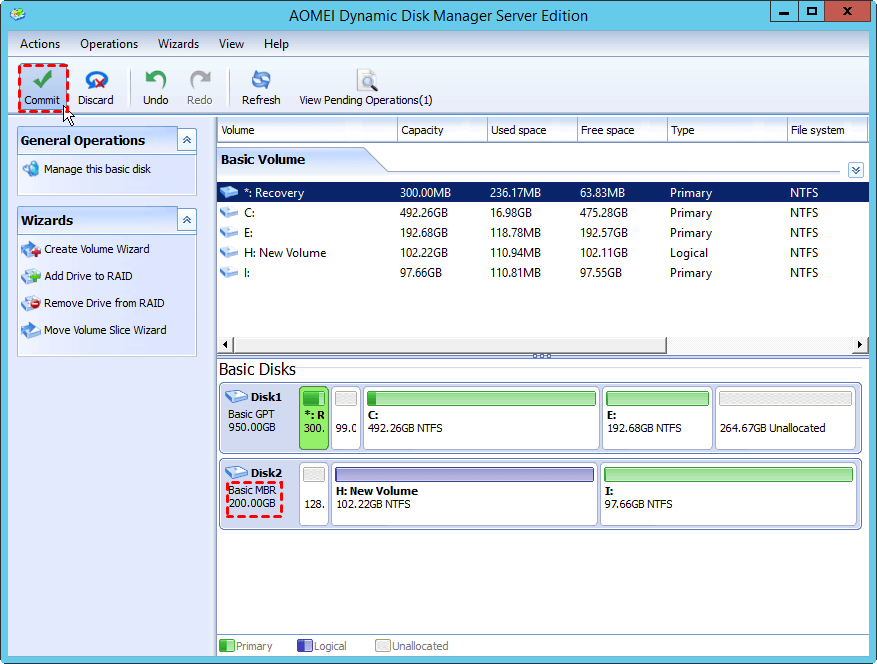Sort by File system column header

(x=827, y=130)
